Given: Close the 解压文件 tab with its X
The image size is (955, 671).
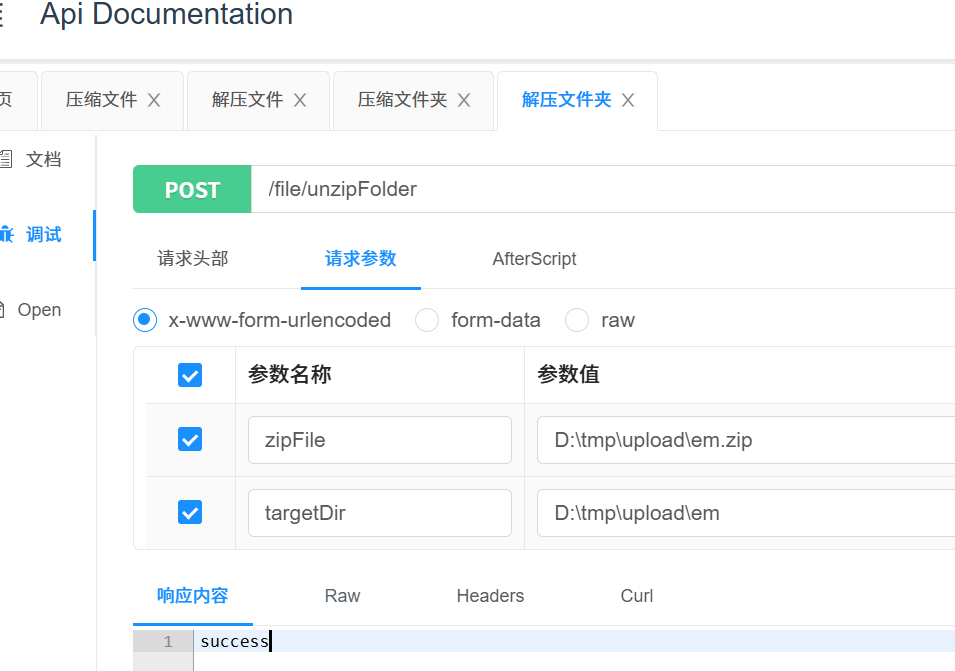Looking at the screenshot, I should 300,100.
